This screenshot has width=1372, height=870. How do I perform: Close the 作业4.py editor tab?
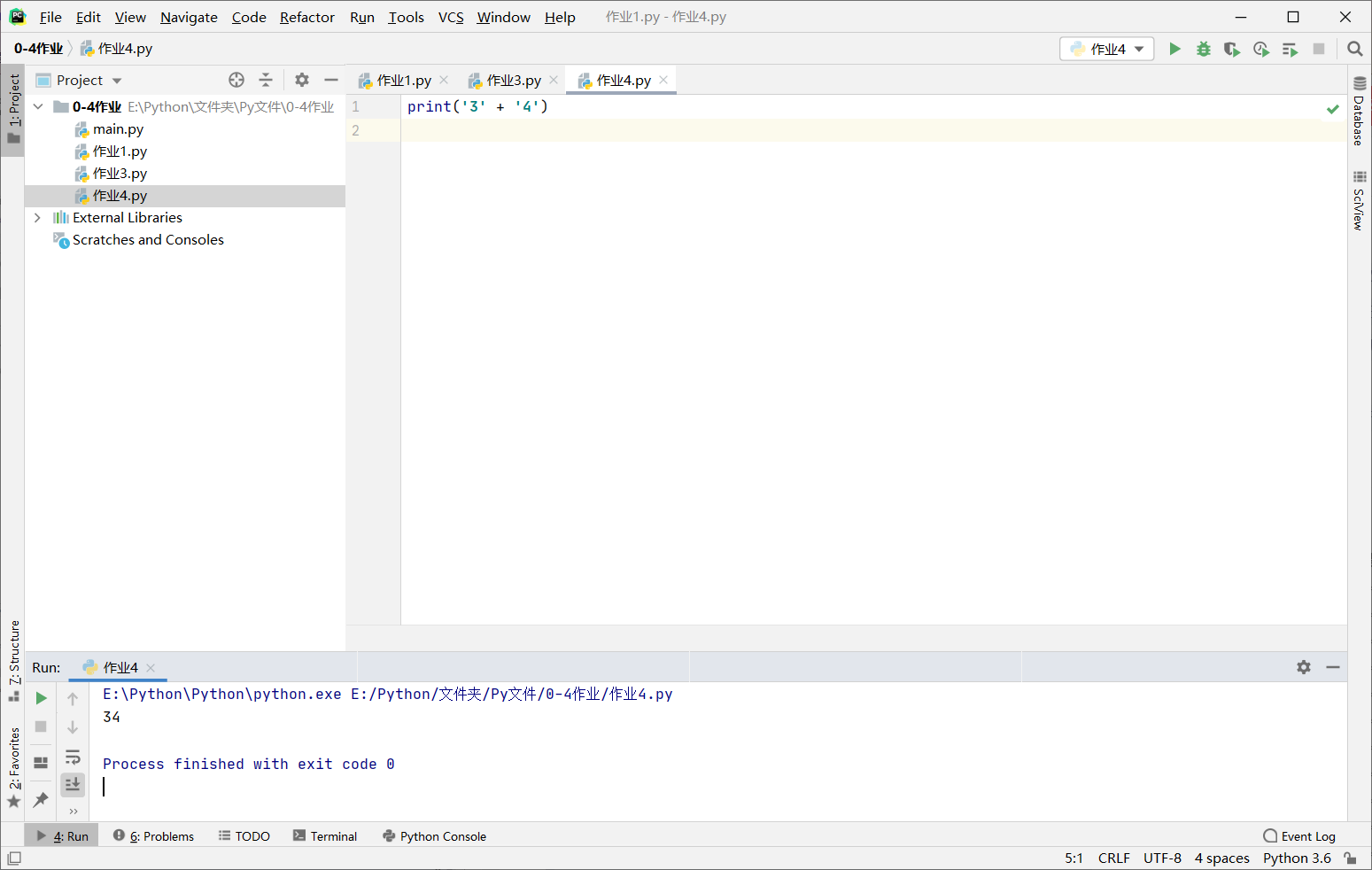tap(663, 80)
